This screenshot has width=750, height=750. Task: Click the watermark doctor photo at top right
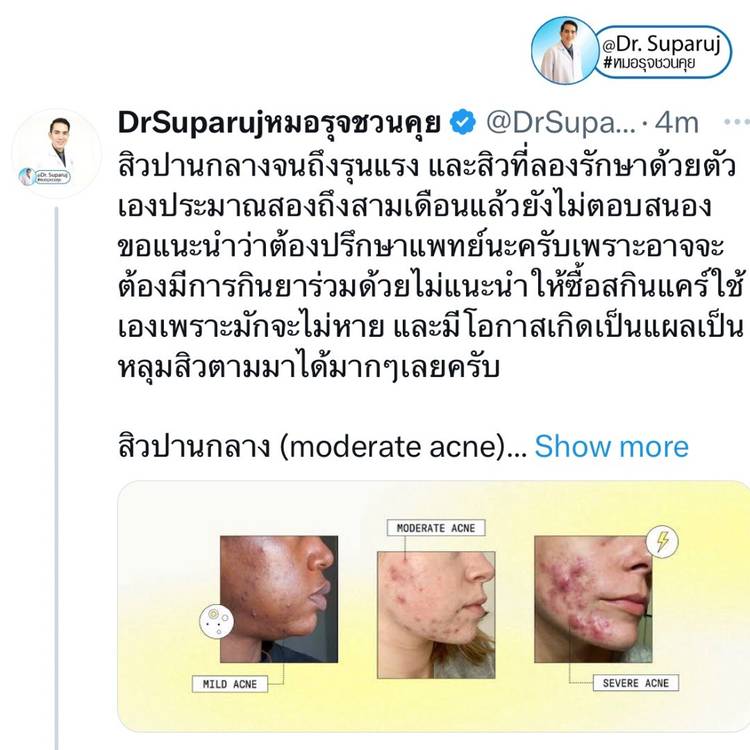565,50
